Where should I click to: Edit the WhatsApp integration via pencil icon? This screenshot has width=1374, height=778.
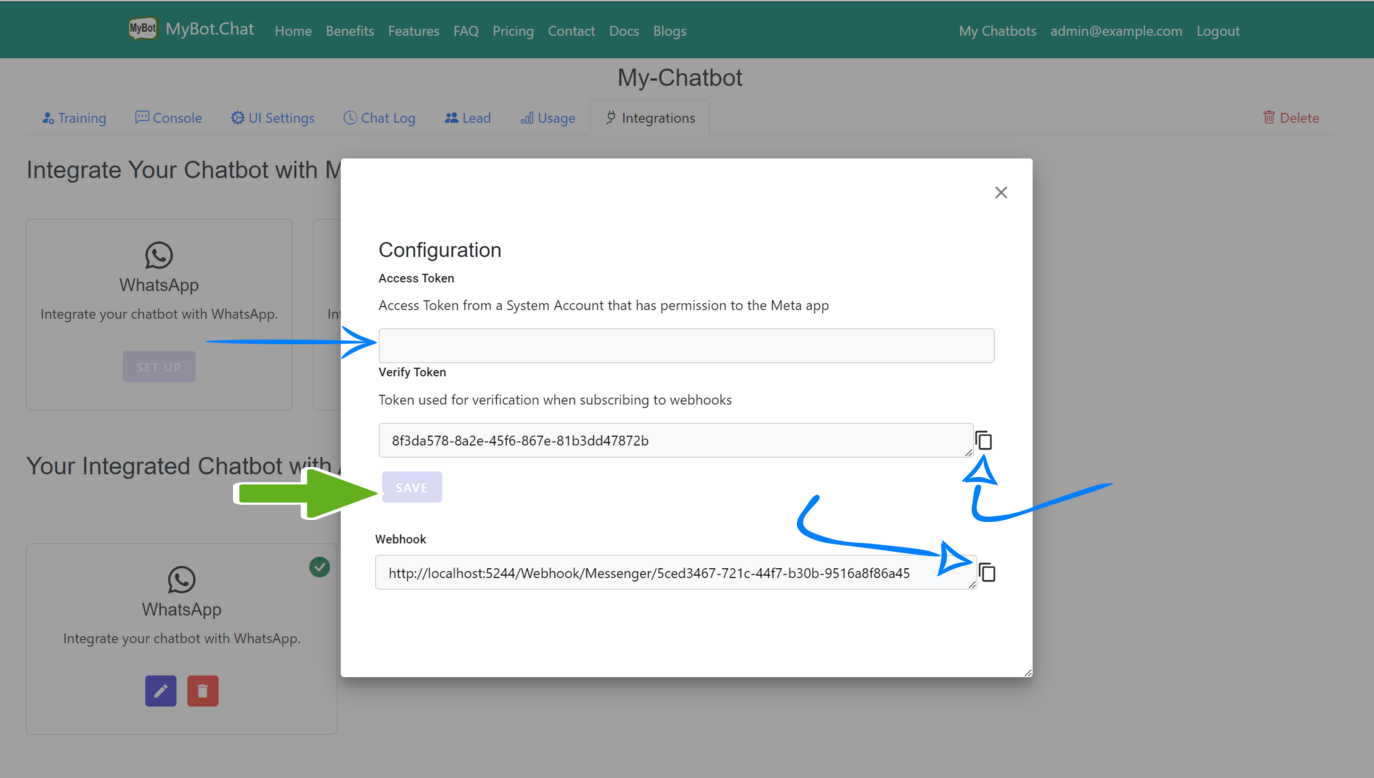point(160,690)
